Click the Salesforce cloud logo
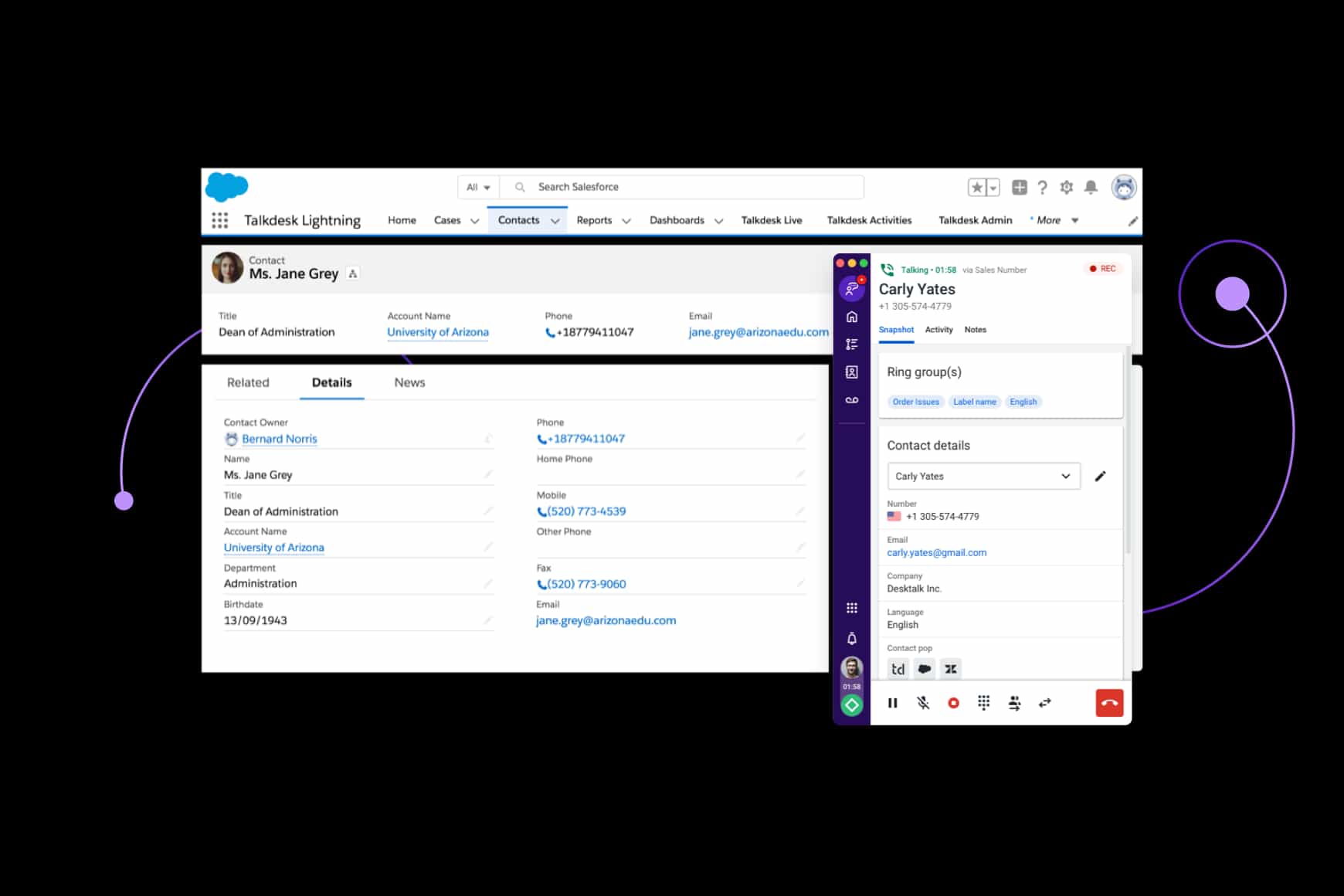This screenshot has width=1344, height=896. coord(227,187)
